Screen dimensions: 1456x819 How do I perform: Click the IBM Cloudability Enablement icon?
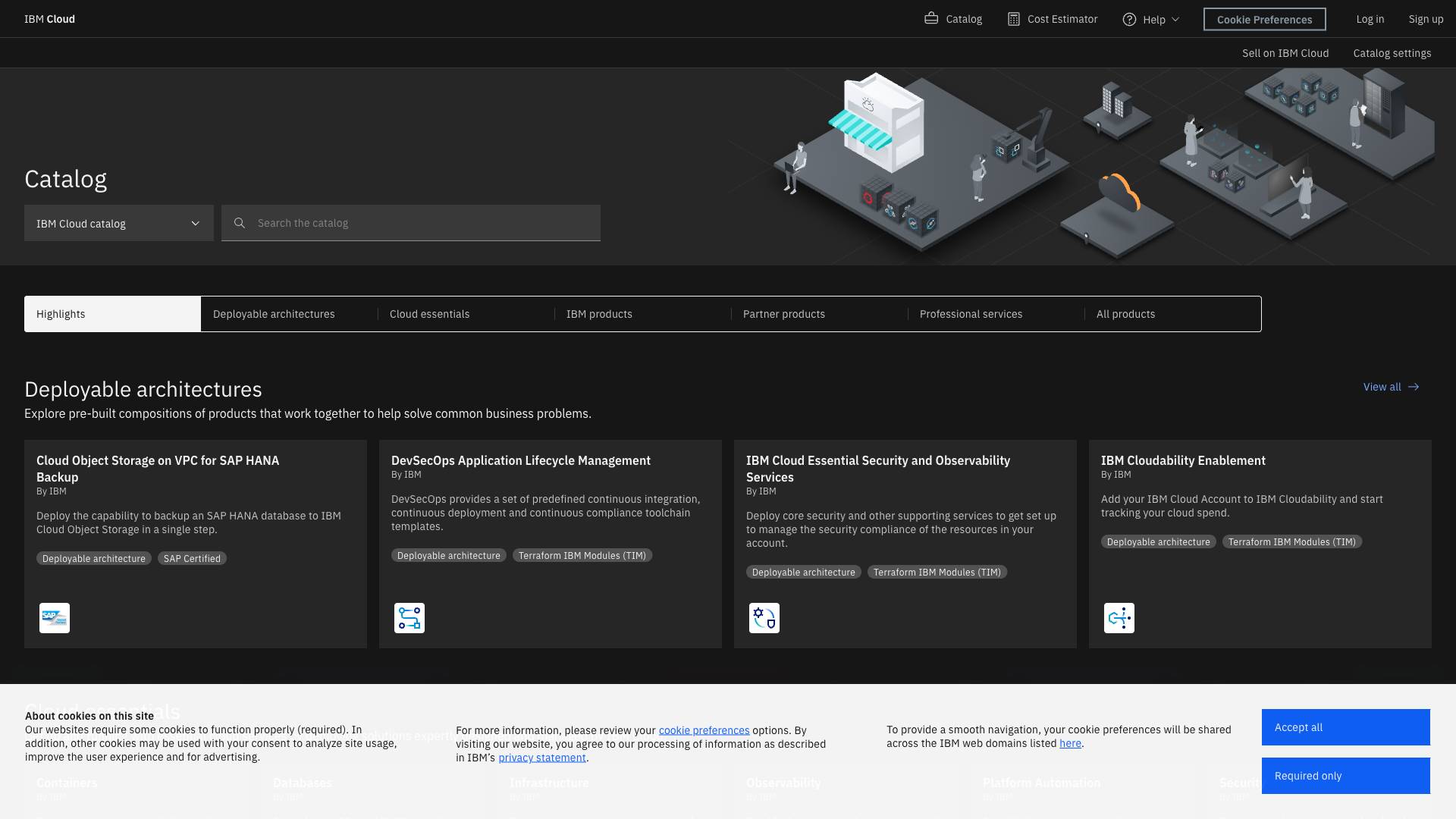tap(1119, 618)
